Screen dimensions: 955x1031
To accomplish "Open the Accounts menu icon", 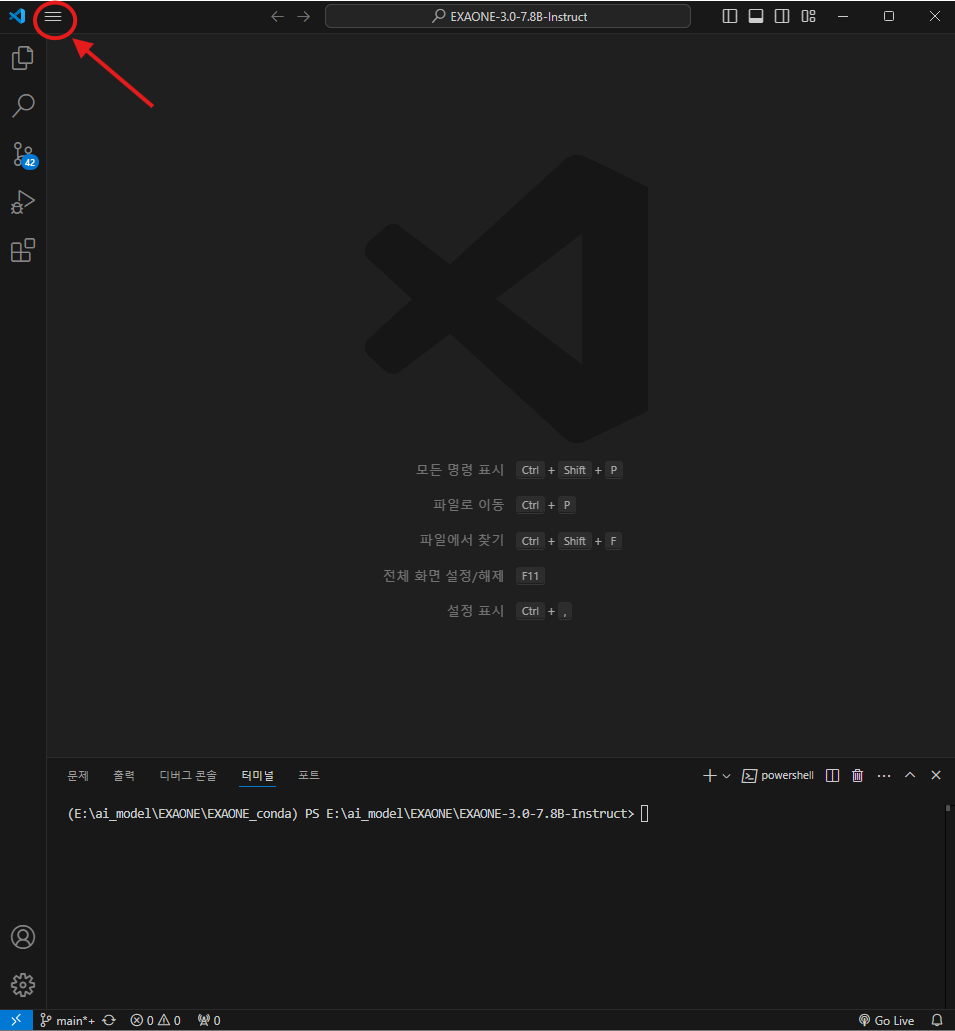I will click(x=23, y=937).
